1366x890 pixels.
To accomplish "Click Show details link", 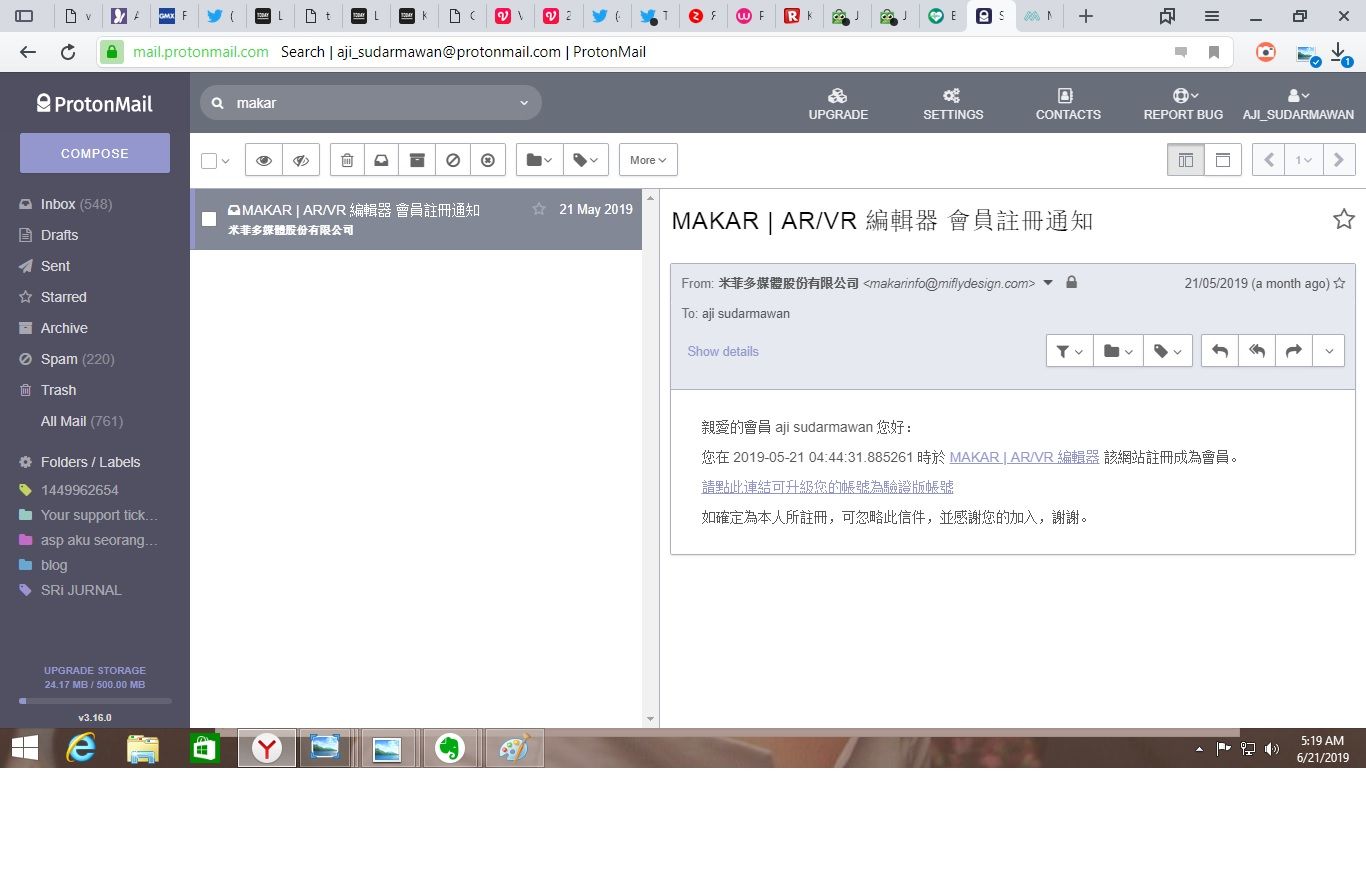I will pyautogui.click(x=723, y=351).
